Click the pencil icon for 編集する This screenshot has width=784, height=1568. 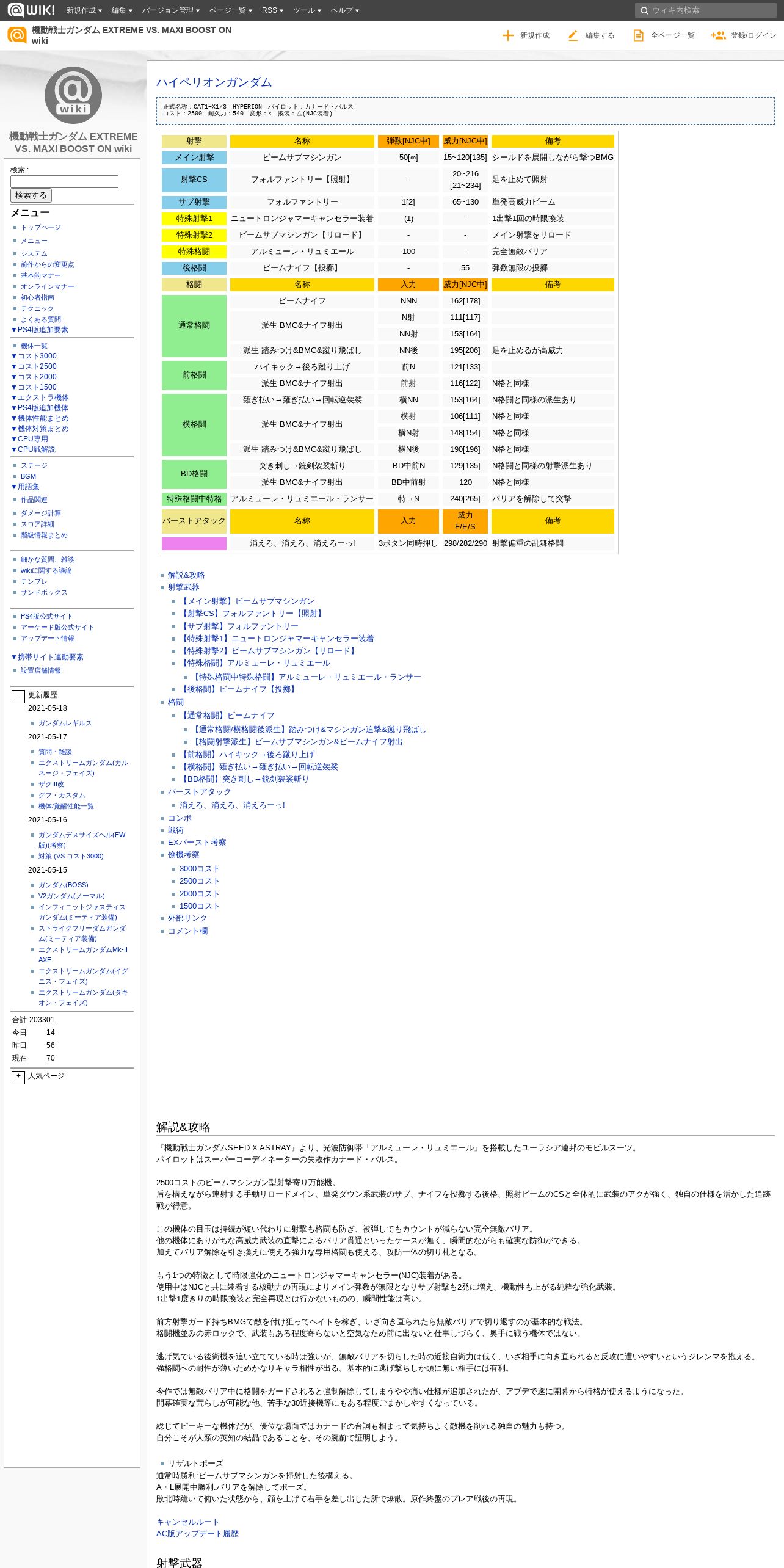[573, 35]
